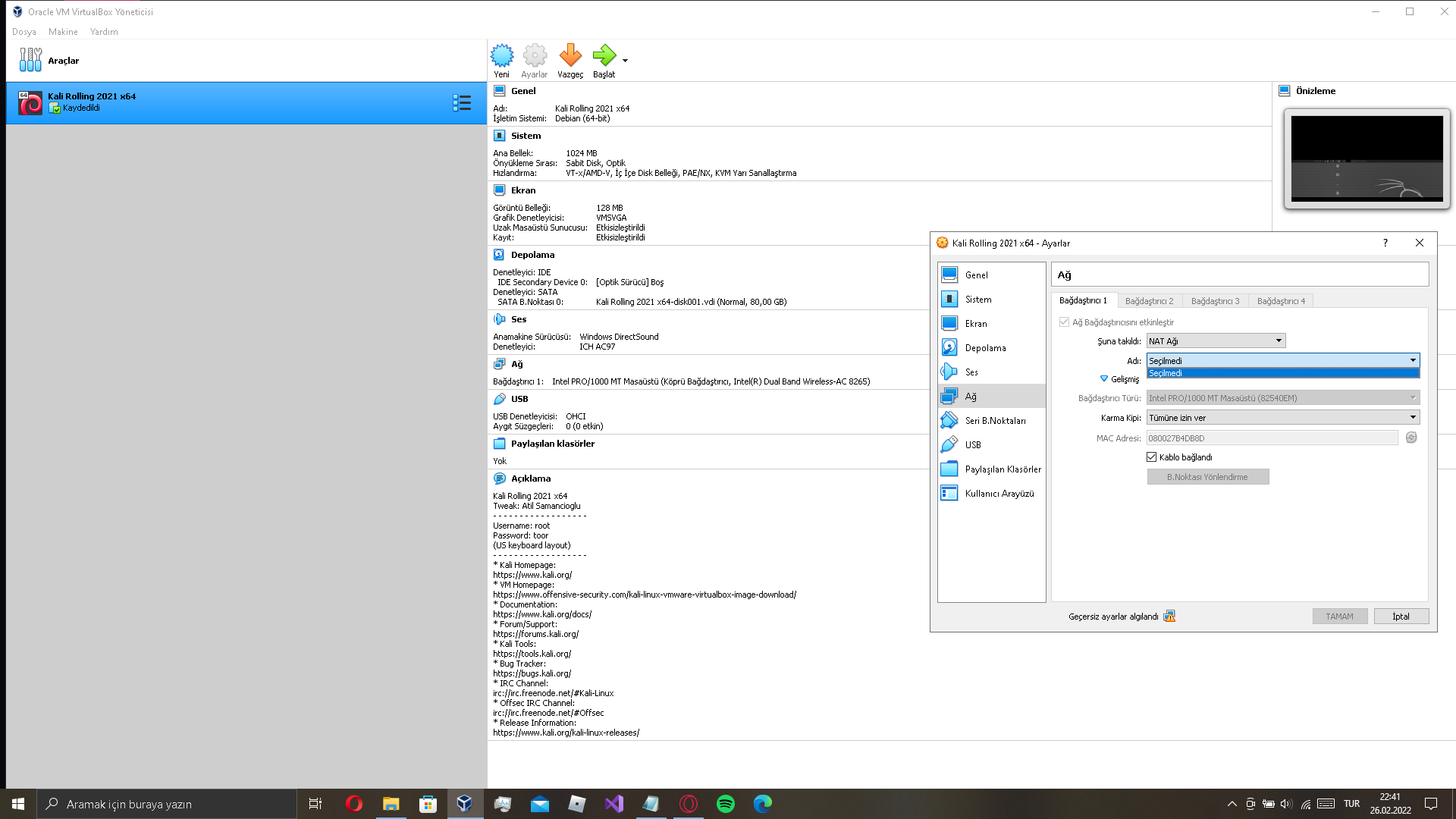Image resolution: width=1456 pixels, height=819 pixels.
Task: Select Sistem category in settings dialog
Action: [991, 299]
